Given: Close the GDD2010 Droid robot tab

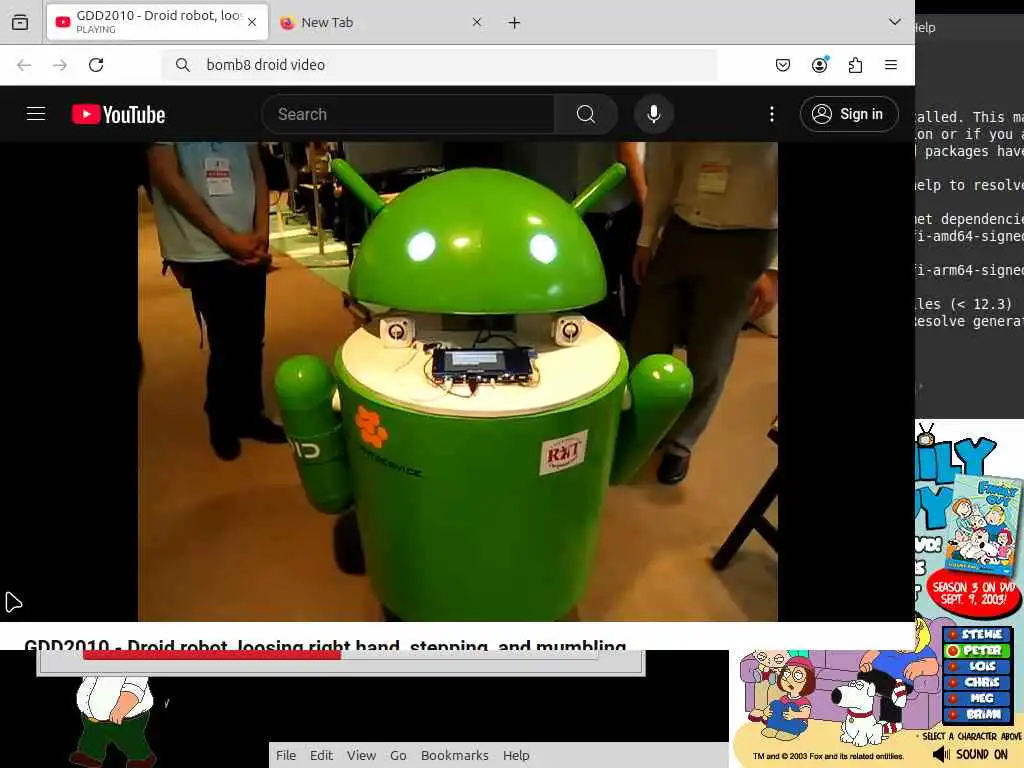Looking at the screenshot, I should pos(252,22).
